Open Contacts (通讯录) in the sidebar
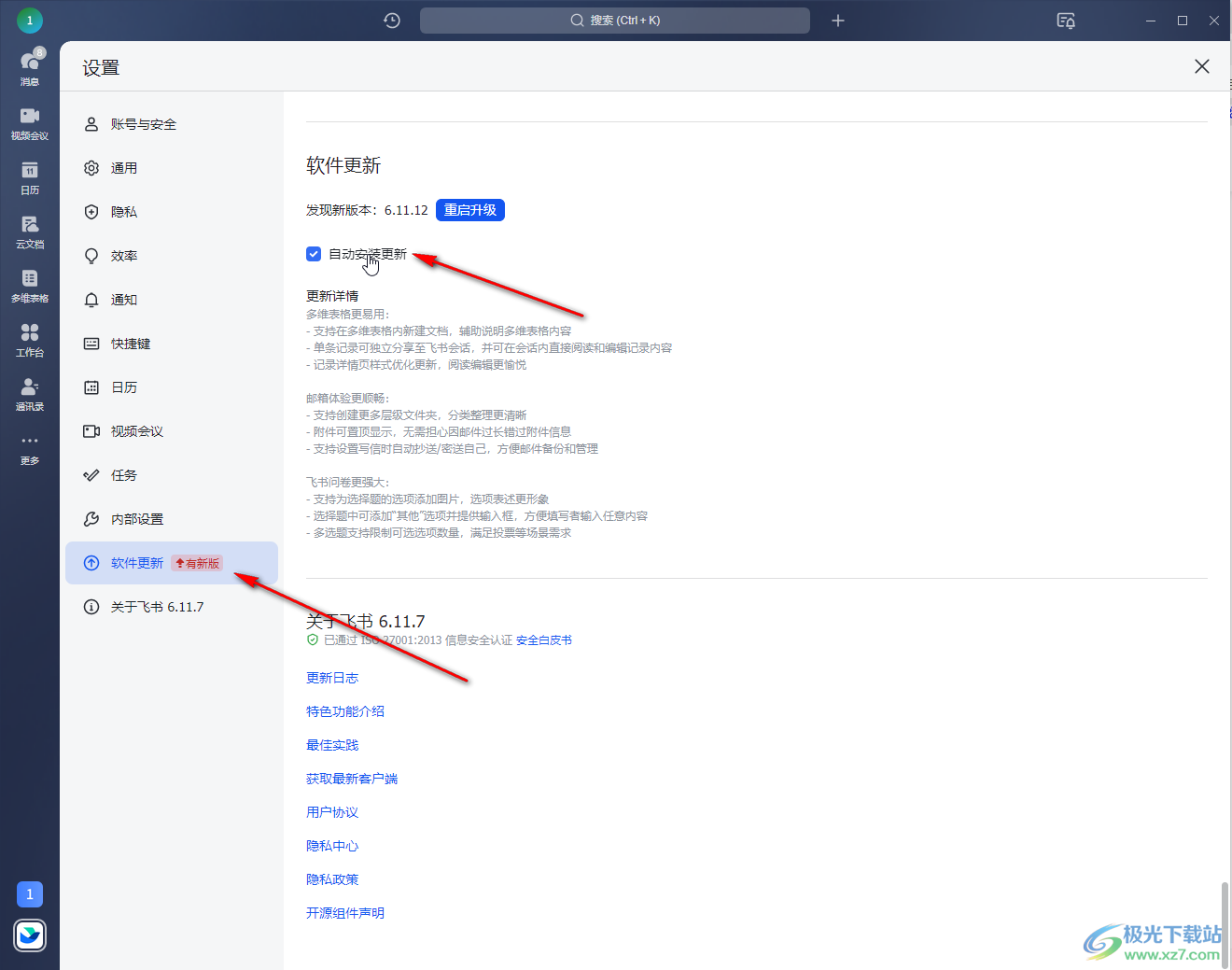This screenshot has height=970, width=1232. pyautogui.click(x=30, y=393)
